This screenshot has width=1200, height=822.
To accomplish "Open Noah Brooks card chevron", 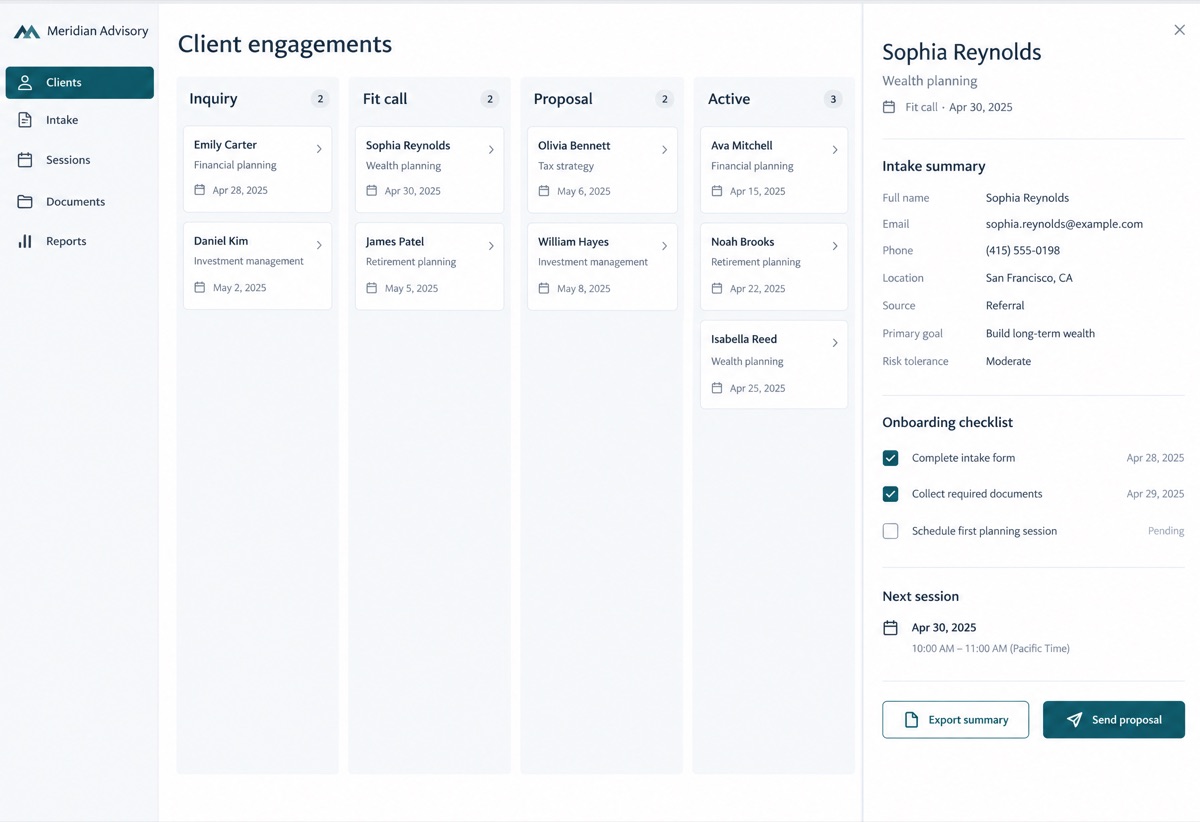I will (x=835, y=246).
